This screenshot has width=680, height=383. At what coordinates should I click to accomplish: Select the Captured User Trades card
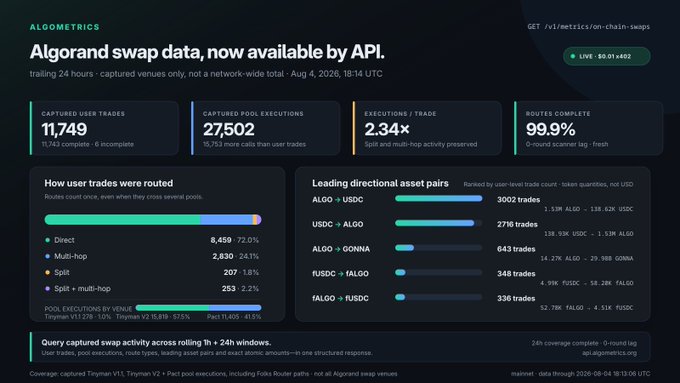click(104, 128)
